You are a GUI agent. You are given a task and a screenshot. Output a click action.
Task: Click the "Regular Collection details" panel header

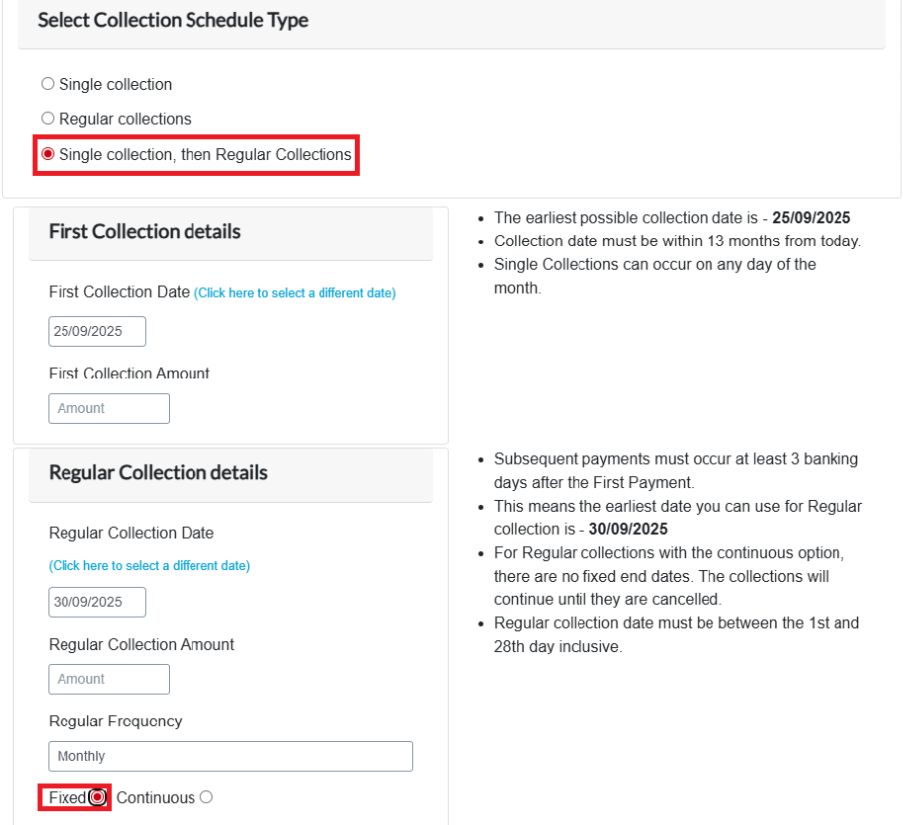point(158,473)
